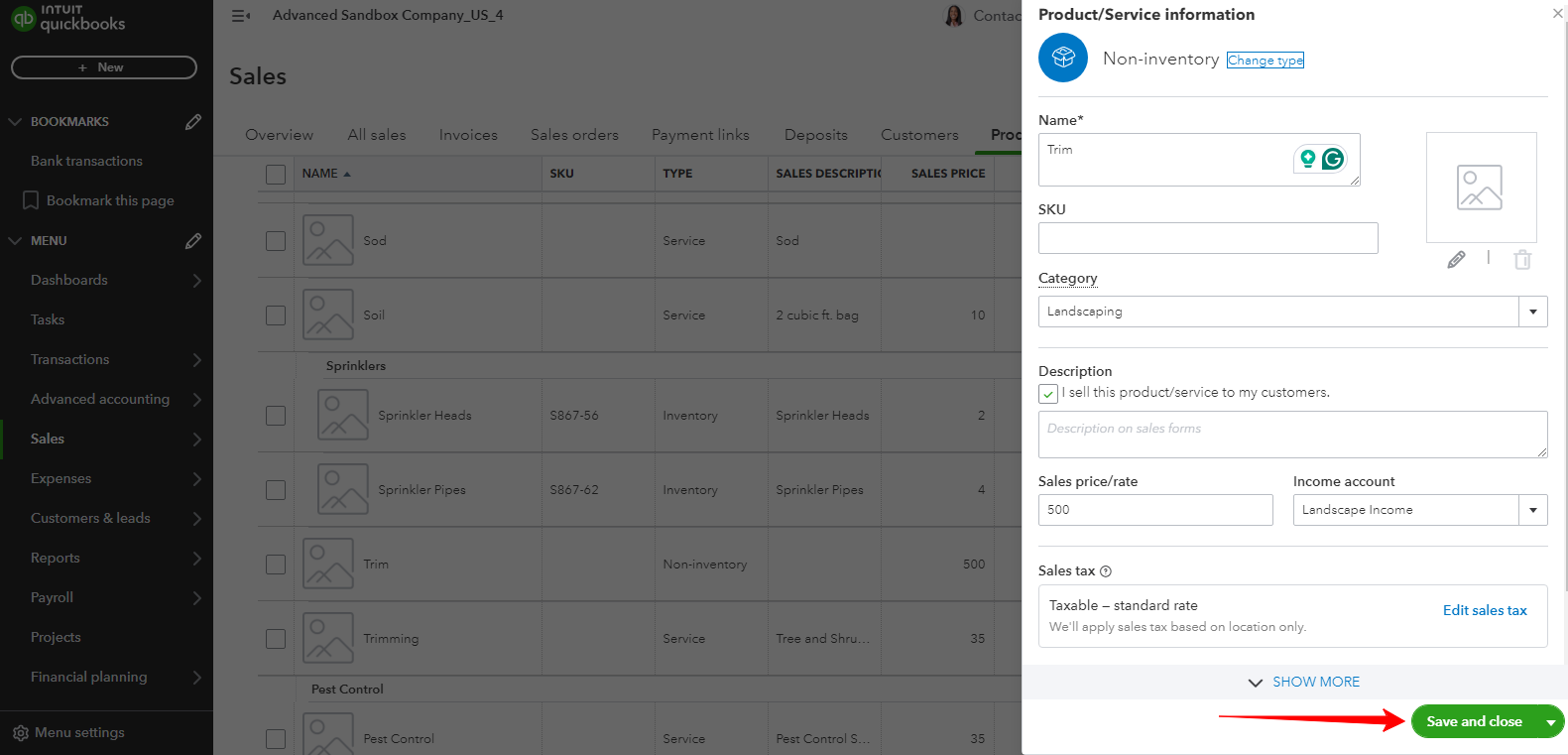Open the Income account dropdown
The width and height of the screenshot is (1568, 755).
(1532, 510)
